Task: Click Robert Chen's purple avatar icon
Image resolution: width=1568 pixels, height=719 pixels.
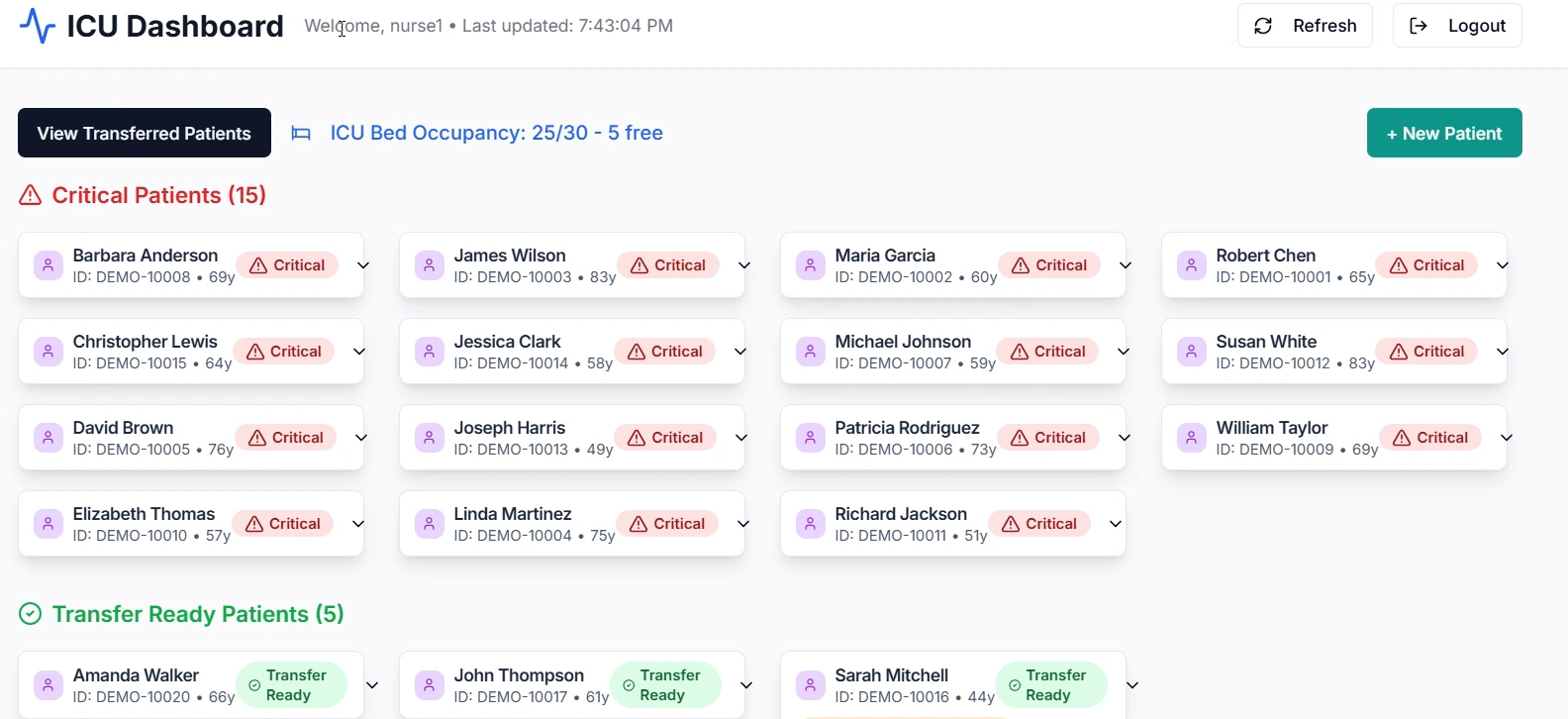Action: click(1191, 265)
